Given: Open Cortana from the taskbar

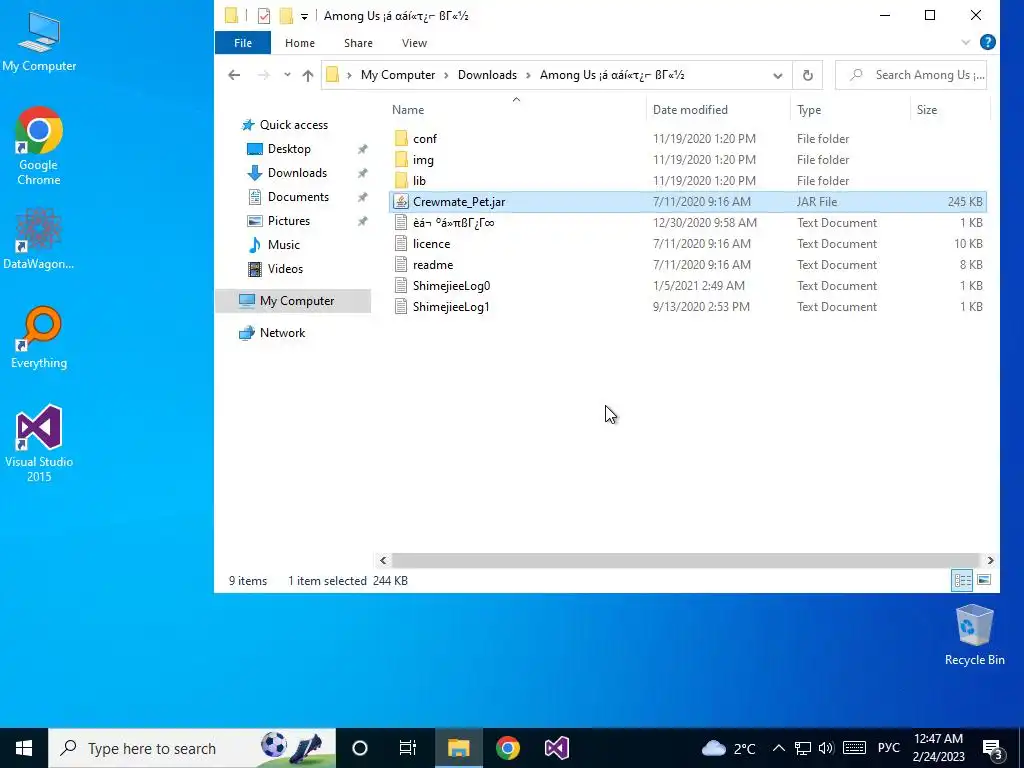Looking at the screenshot, I should 360,748.
